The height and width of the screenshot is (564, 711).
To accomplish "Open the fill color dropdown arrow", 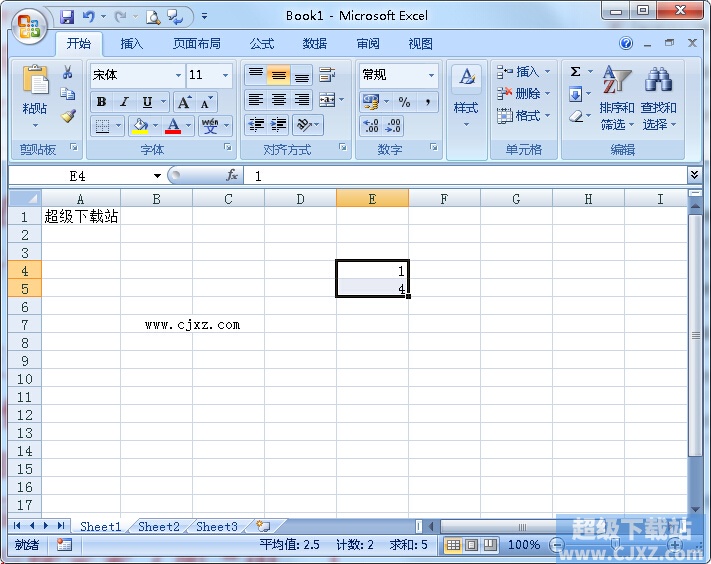I will [x=156, y=126].
